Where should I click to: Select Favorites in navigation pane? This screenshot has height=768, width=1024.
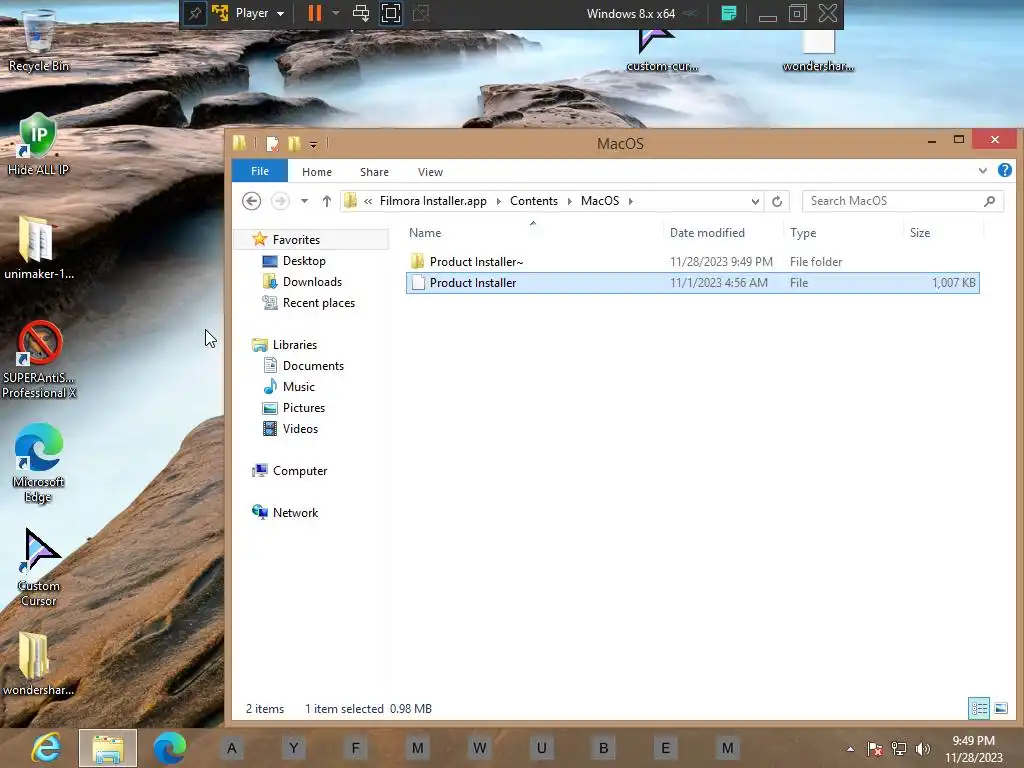tap(296, 240)
